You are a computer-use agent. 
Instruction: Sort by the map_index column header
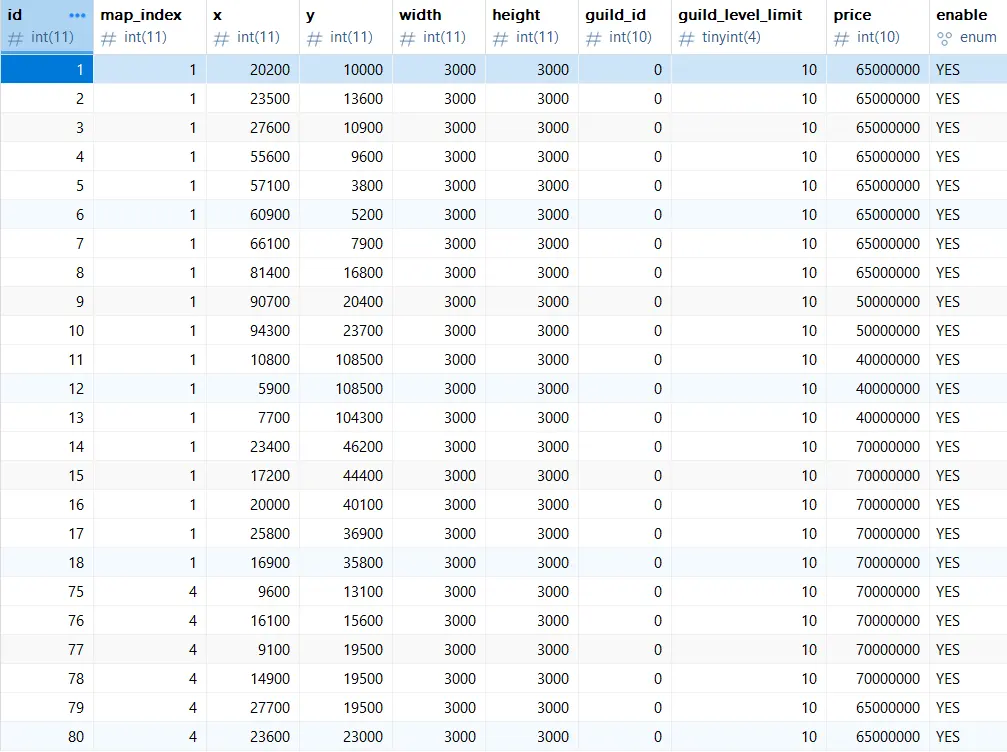(141, 15)
